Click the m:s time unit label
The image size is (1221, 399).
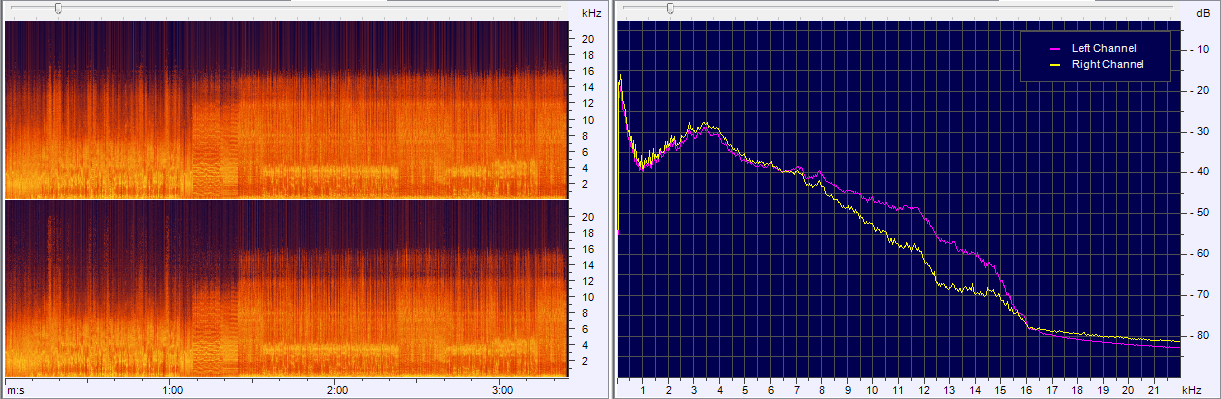tap(16, 390)
